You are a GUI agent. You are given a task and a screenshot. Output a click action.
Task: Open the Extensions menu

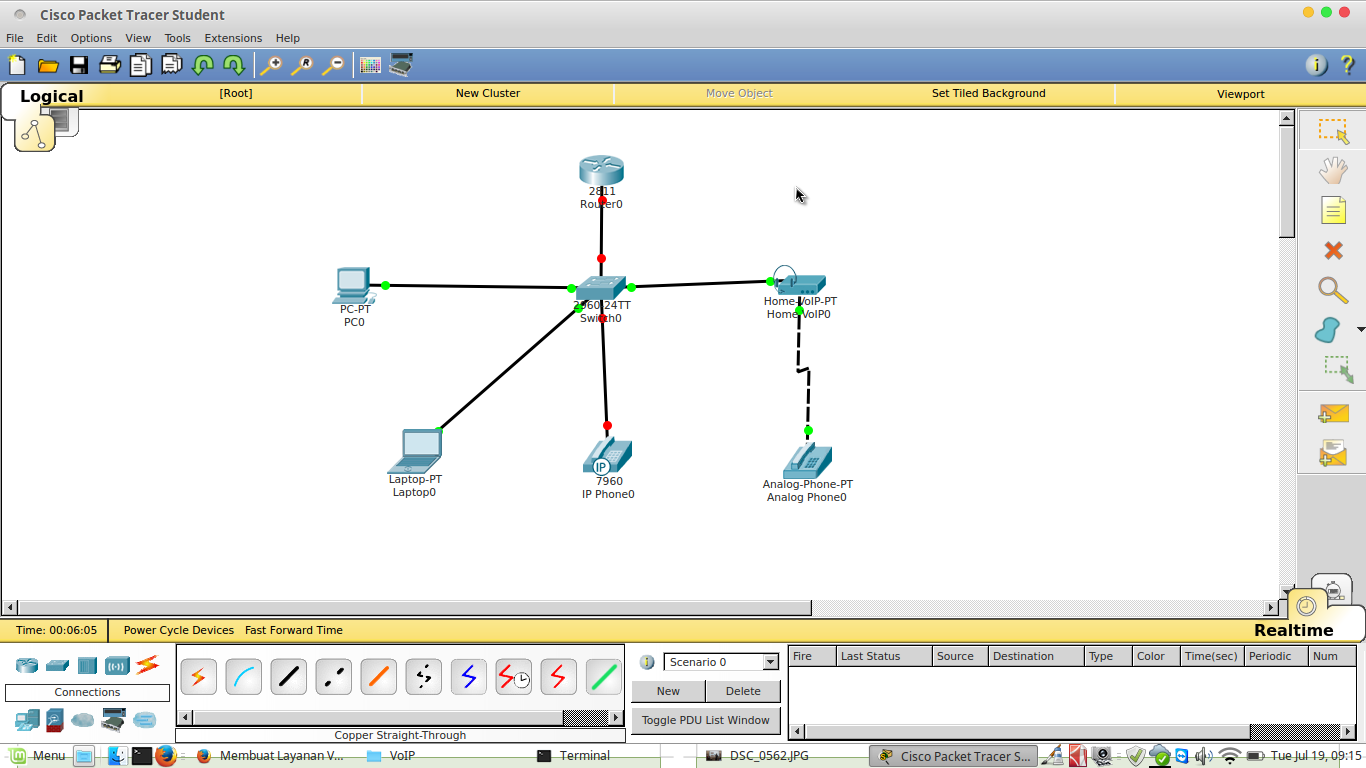tap(233, 38)
